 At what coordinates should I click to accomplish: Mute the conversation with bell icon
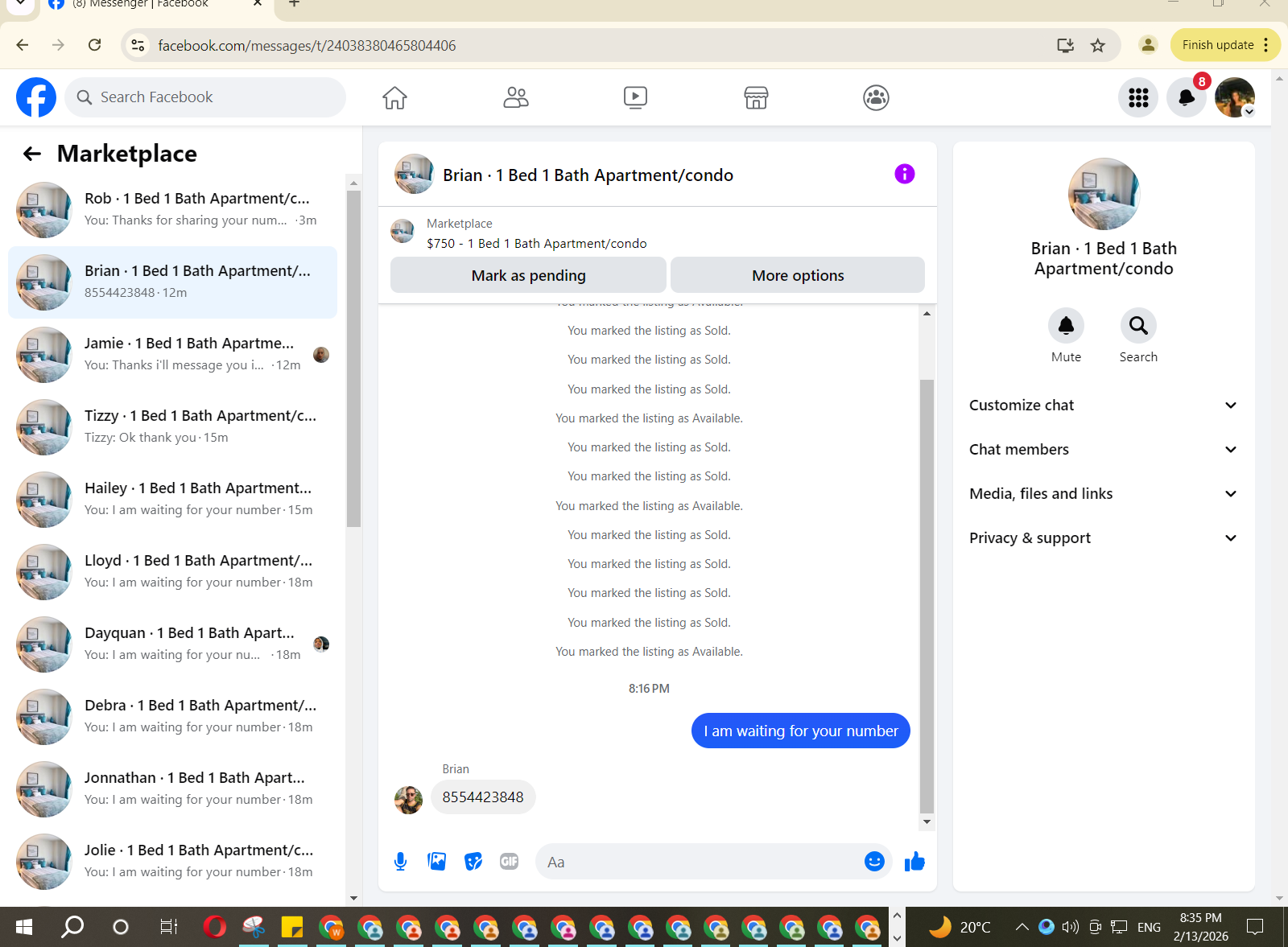[x=1066, y=326]
